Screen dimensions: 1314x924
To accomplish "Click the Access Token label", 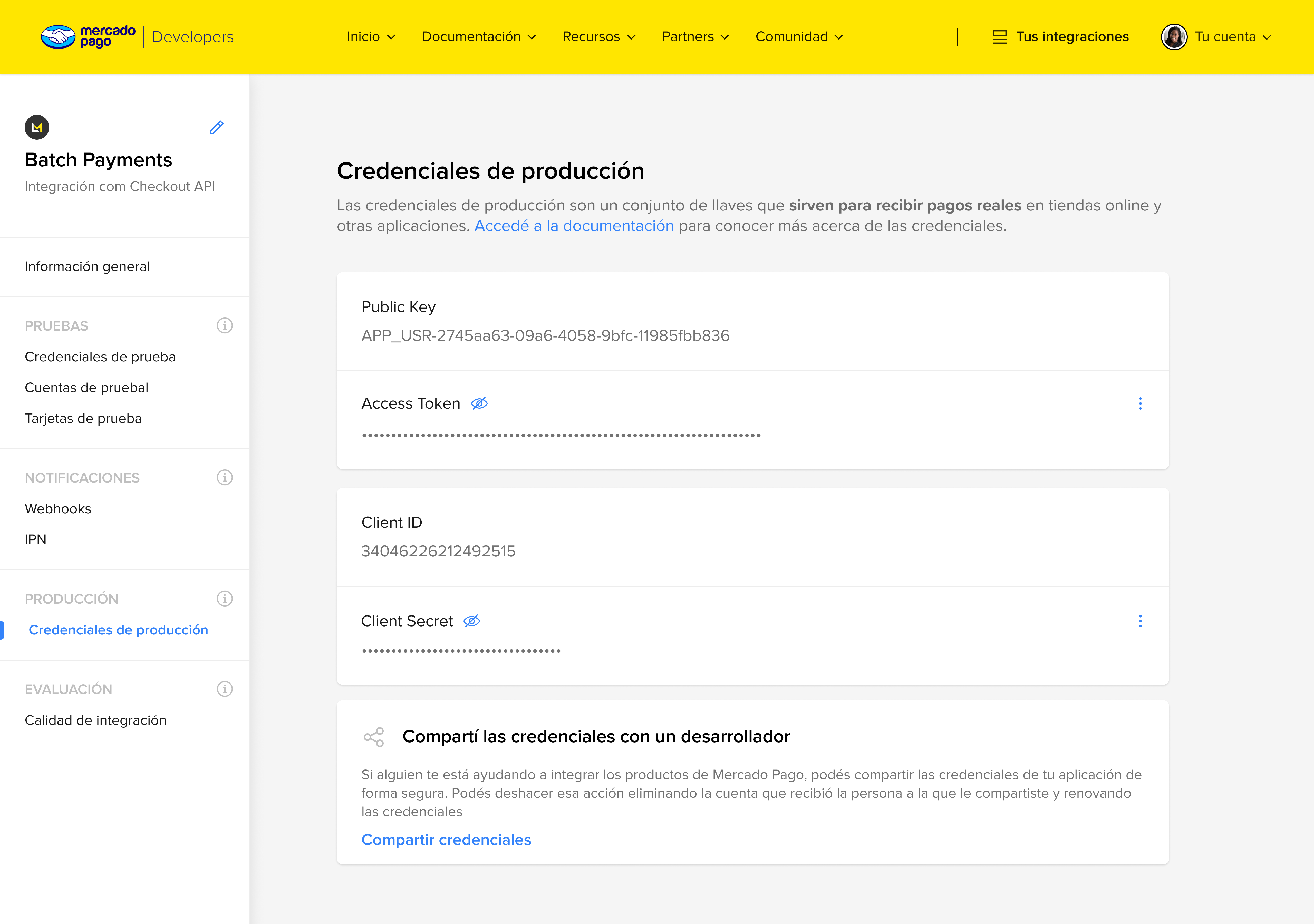I will coord(410,403).
